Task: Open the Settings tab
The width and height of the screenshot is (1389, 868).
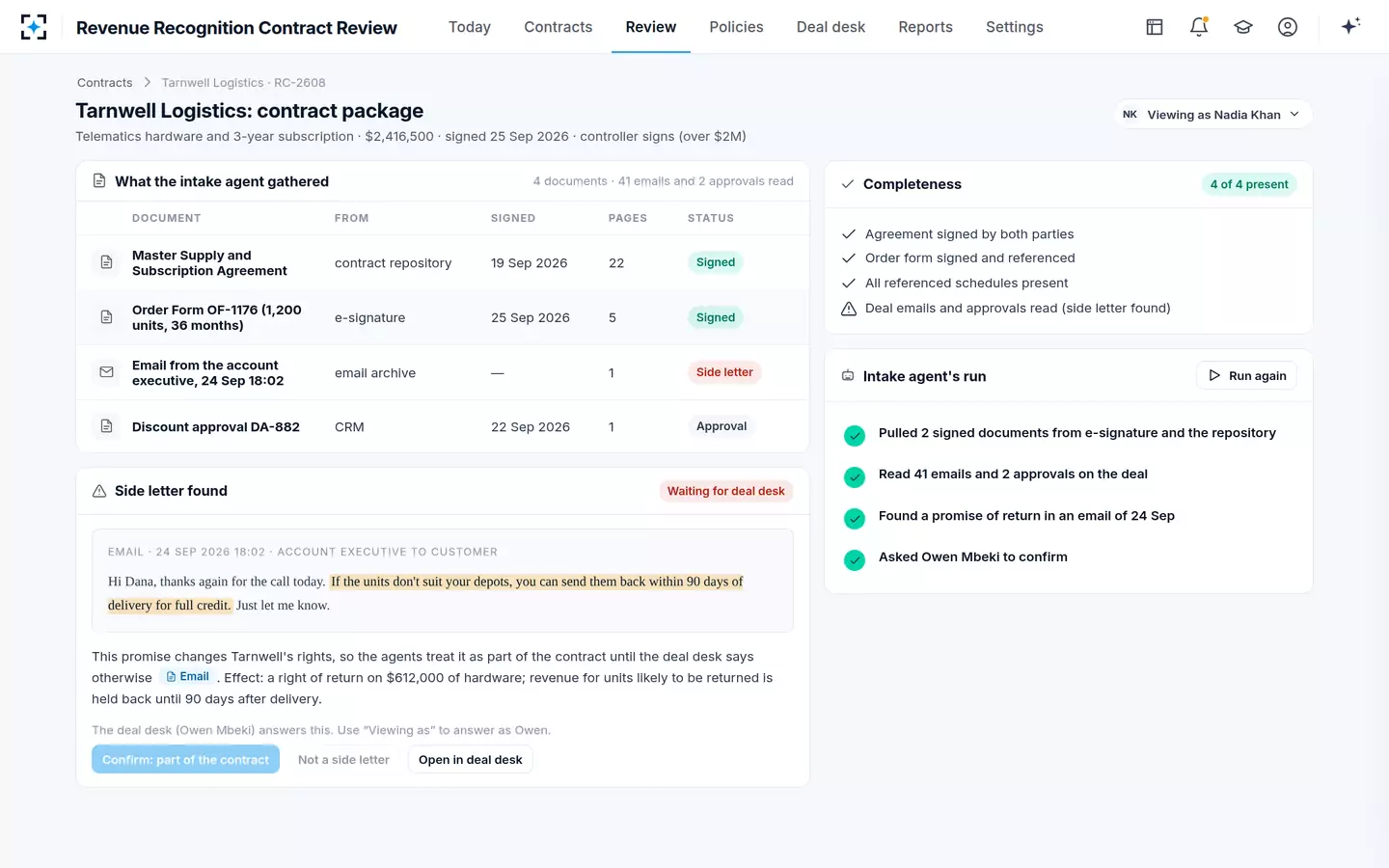Action: tap(1015, 27)
